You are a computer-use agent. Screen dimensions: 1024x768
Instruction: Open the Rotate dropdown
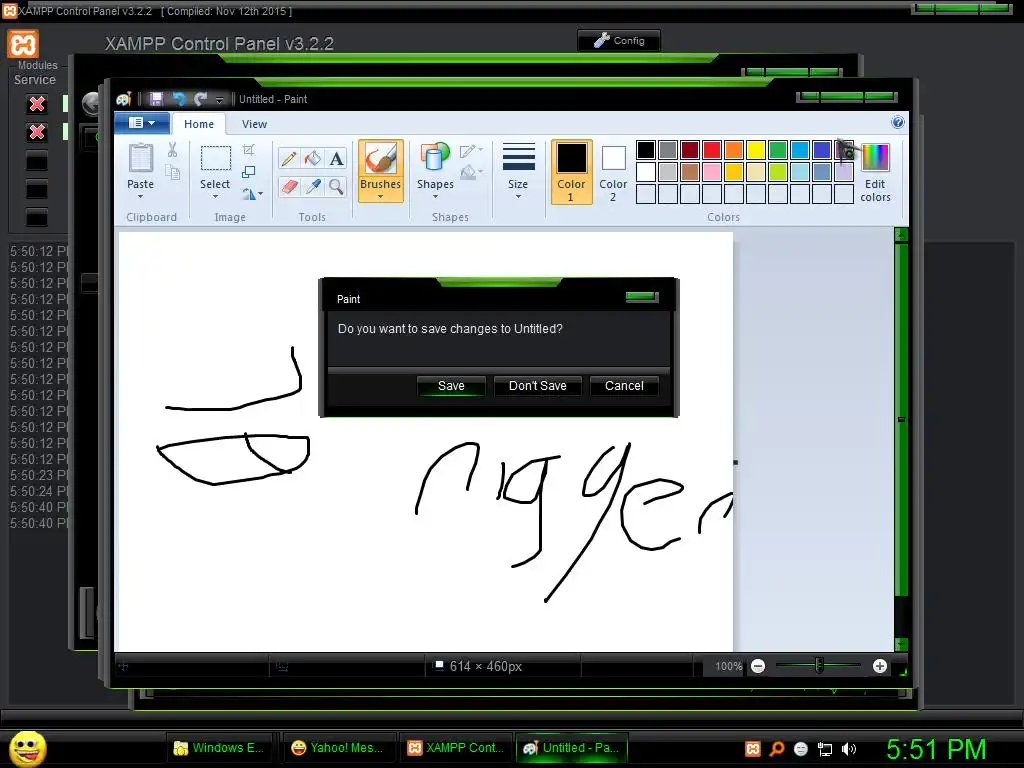click(252, 194)
